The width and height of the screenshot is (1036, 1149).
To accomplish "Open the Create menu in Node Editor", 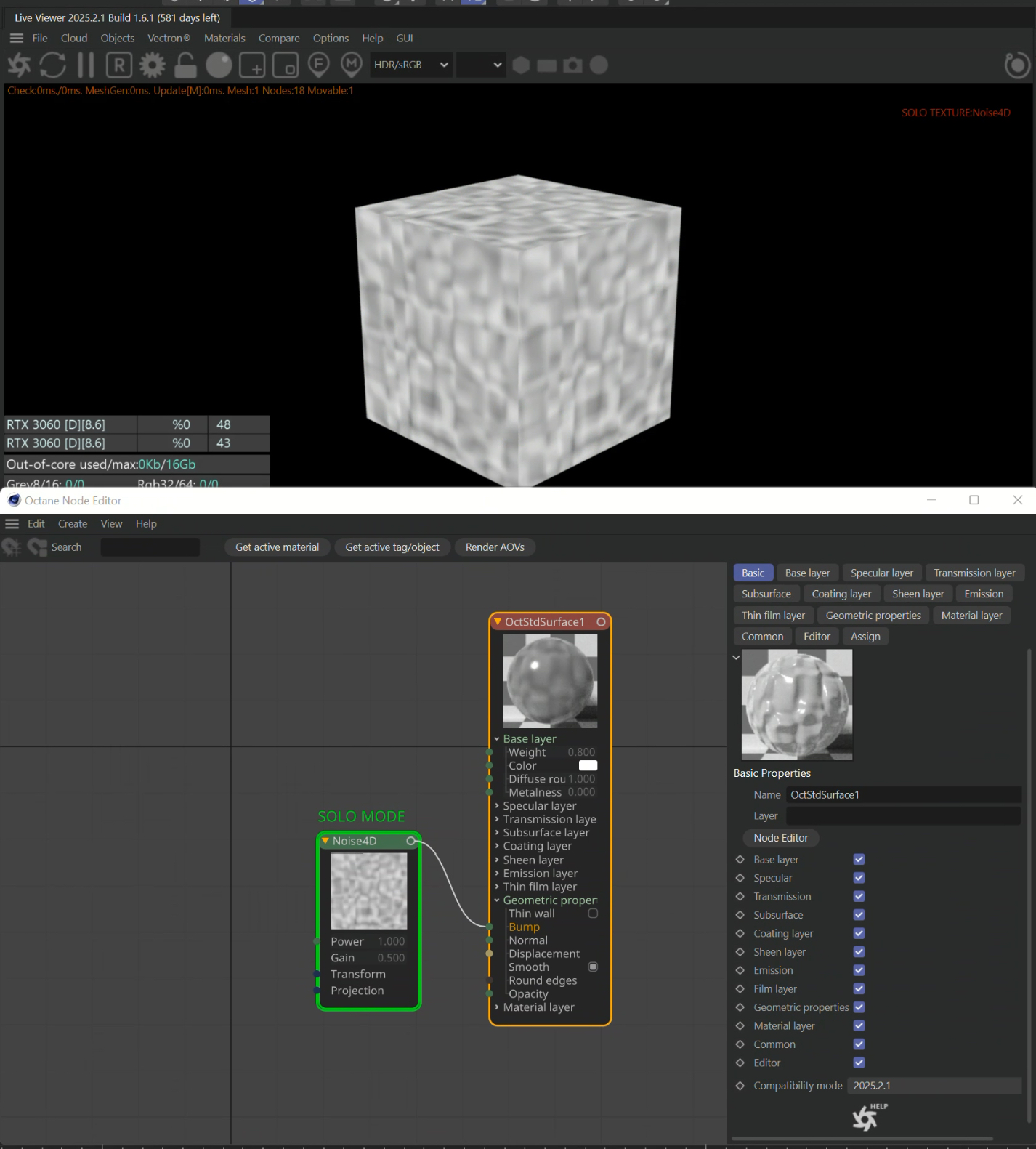I will pos(73,524).
